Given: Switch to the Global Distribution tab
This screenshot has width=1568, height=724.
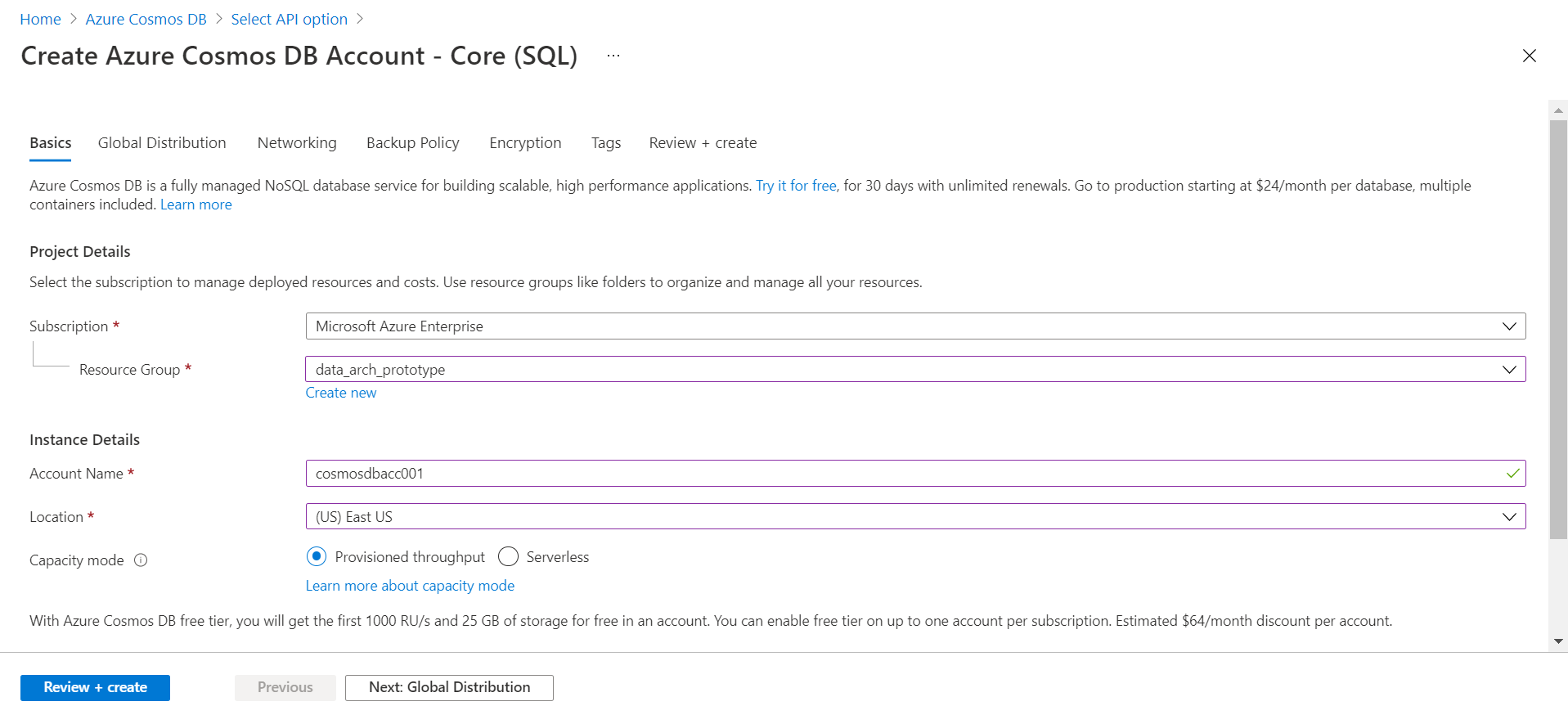Looking at the screenshot, I should (x=162, y=143).
